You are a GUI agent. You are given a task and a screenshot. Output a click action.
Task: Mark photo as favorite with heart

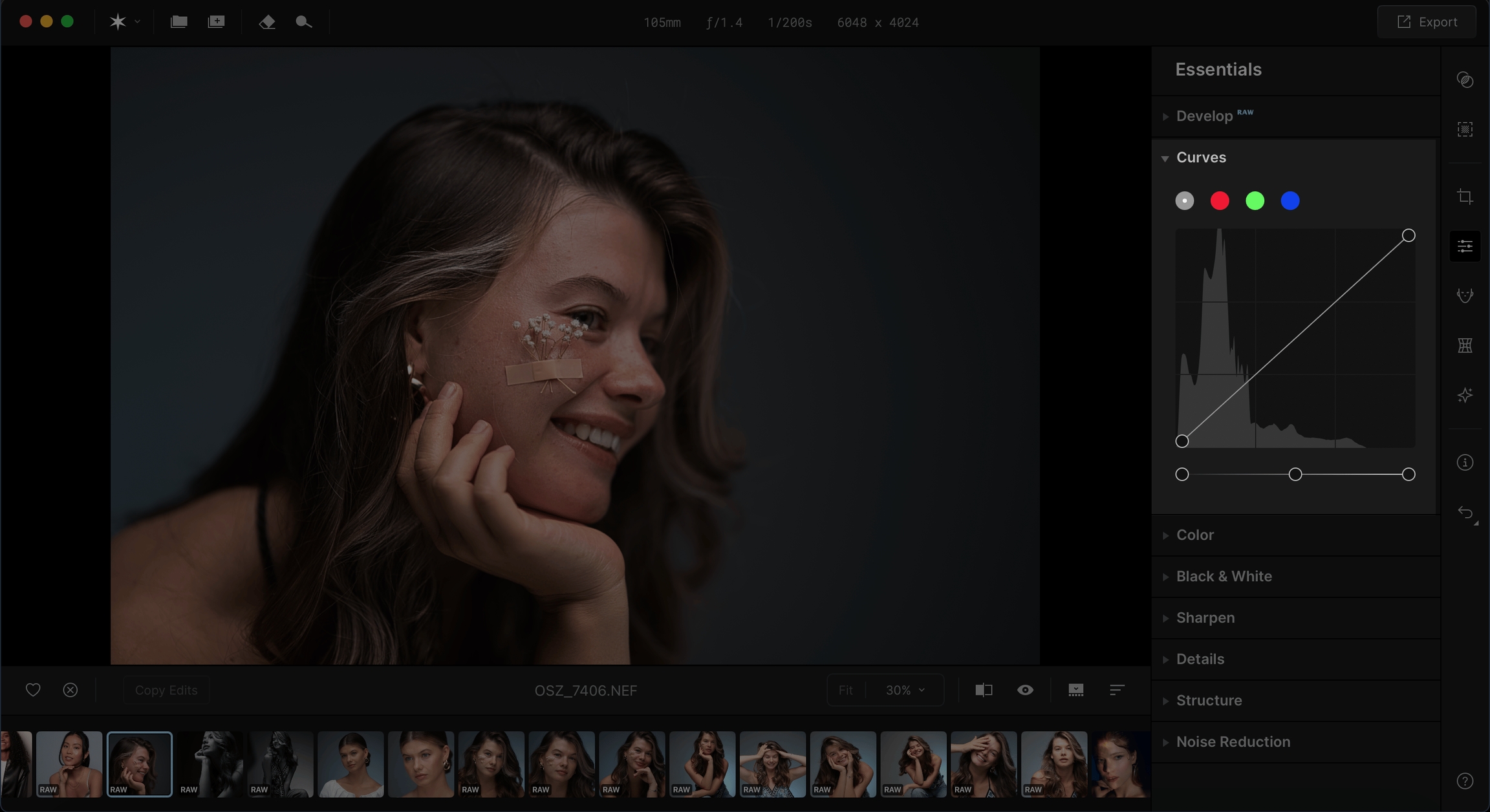[x=33, y=690]
